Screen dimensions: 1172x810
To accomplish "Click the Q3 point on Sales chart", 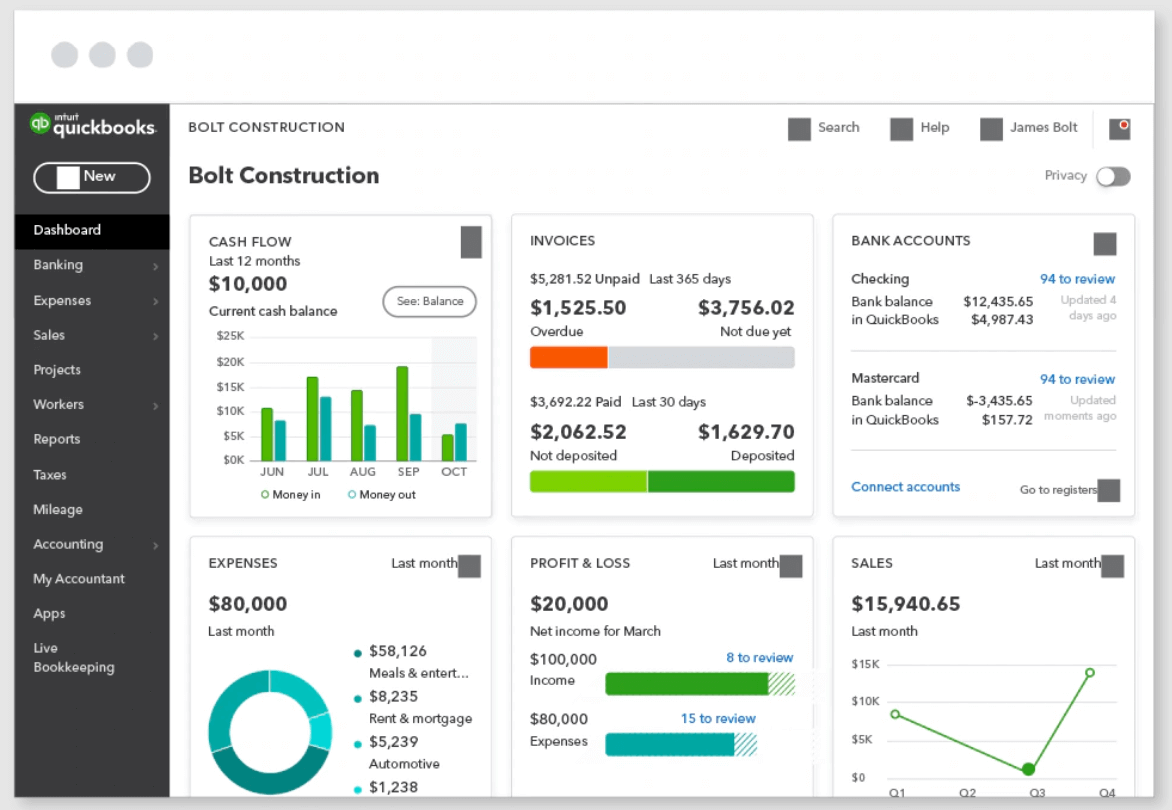I will click(x=1028, y=769).
